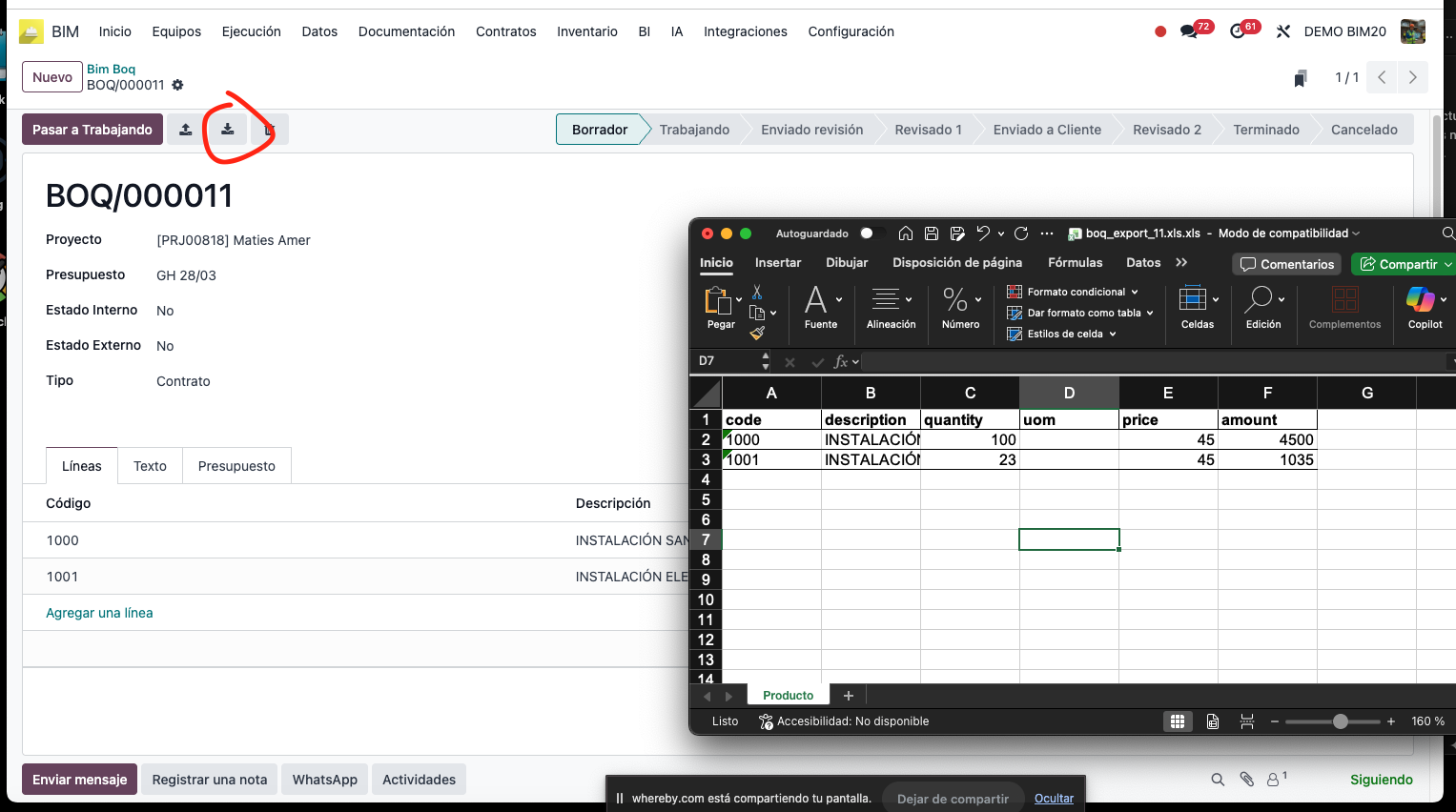Click the Save icon in Excel's title bar
This screenshot has width=1456, height=812.
pos(931,233)
